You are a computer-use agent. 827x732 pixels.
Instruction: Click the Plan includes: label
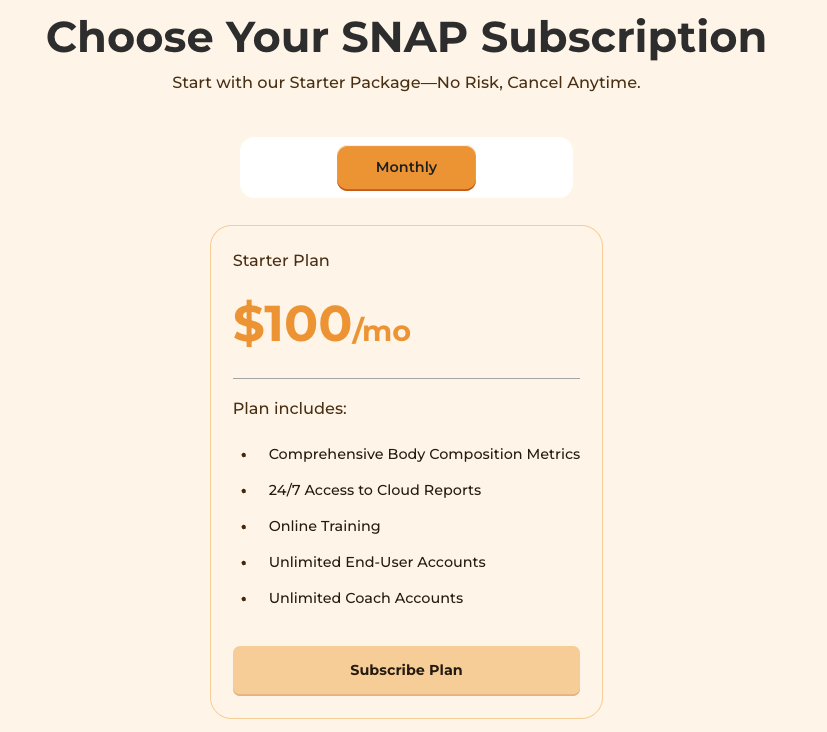click(x=290, y=409)
